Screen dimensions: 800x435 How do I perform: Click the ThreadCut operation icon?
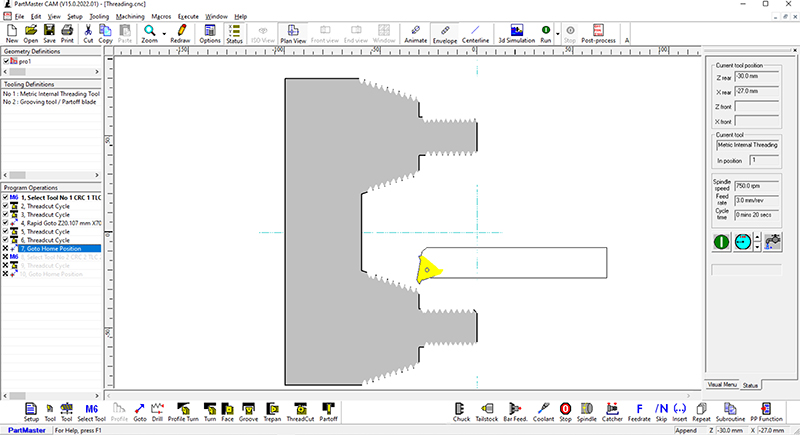301,411
